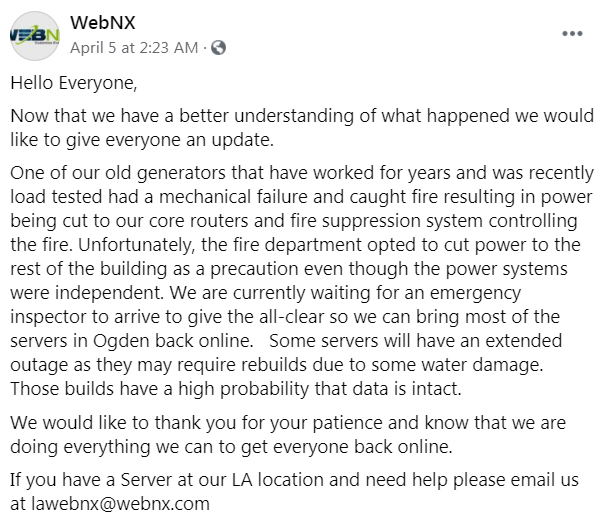Click the word 'Unfortunately,' in the post text

pos(136,245)
